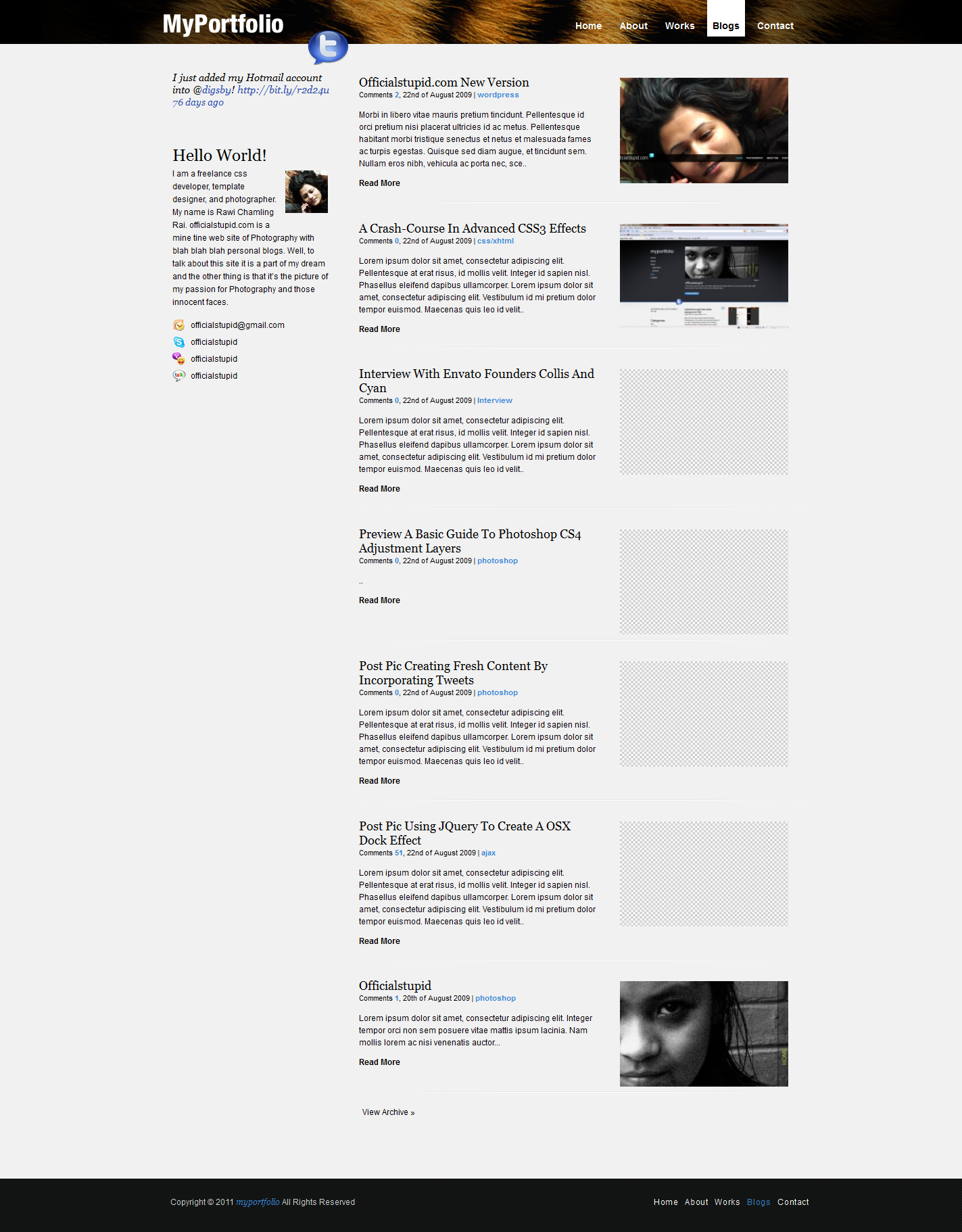
Task: Click the Google Talk contact icon
Action: tap(178, 376)
